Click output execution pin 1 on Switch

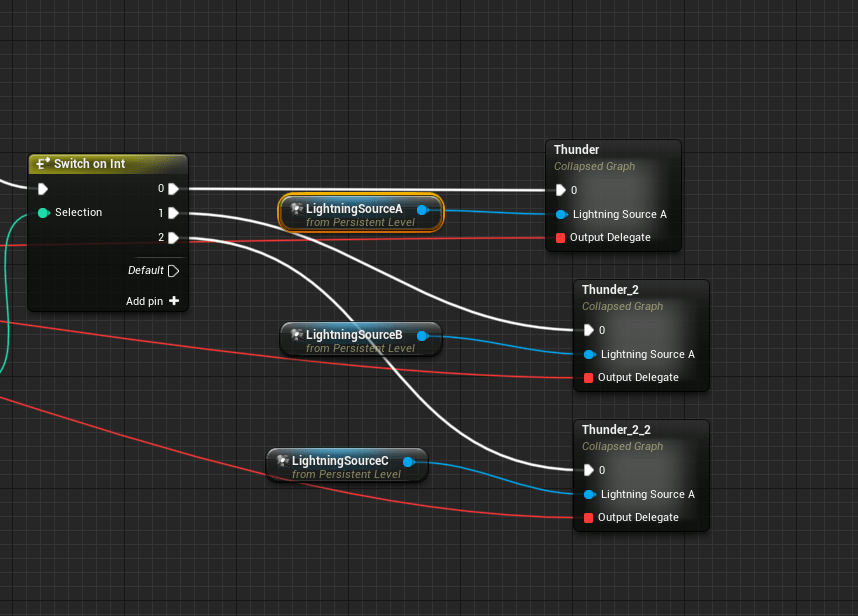coord(173,212)
